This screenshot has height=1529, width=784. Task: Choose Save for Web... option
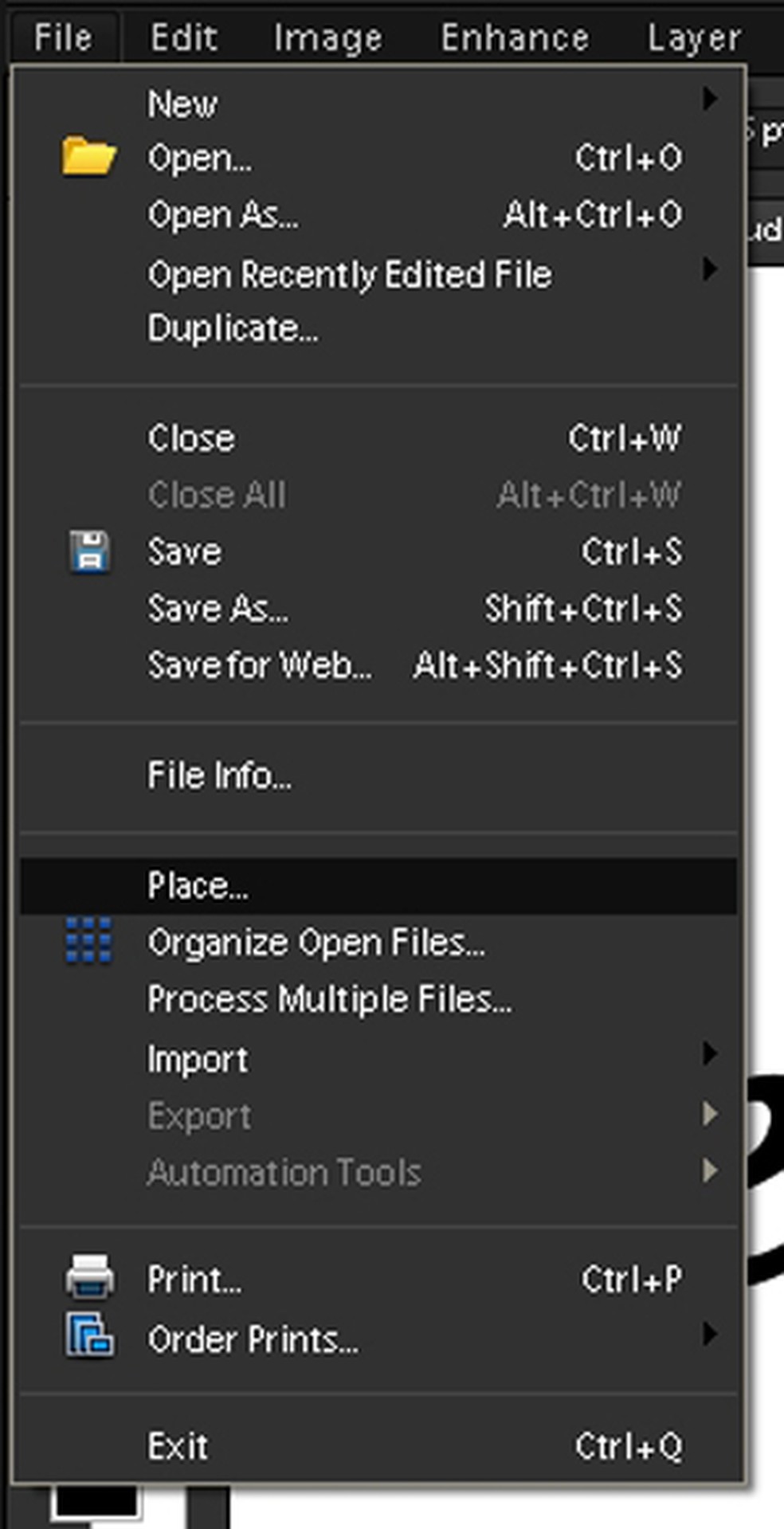[x=259, y=666]
